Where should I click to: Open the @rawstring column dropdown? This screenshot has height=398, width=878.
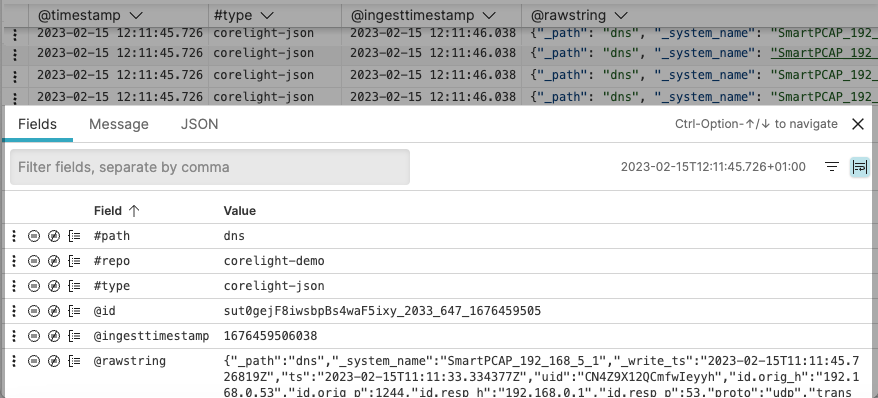coord(621,16)
